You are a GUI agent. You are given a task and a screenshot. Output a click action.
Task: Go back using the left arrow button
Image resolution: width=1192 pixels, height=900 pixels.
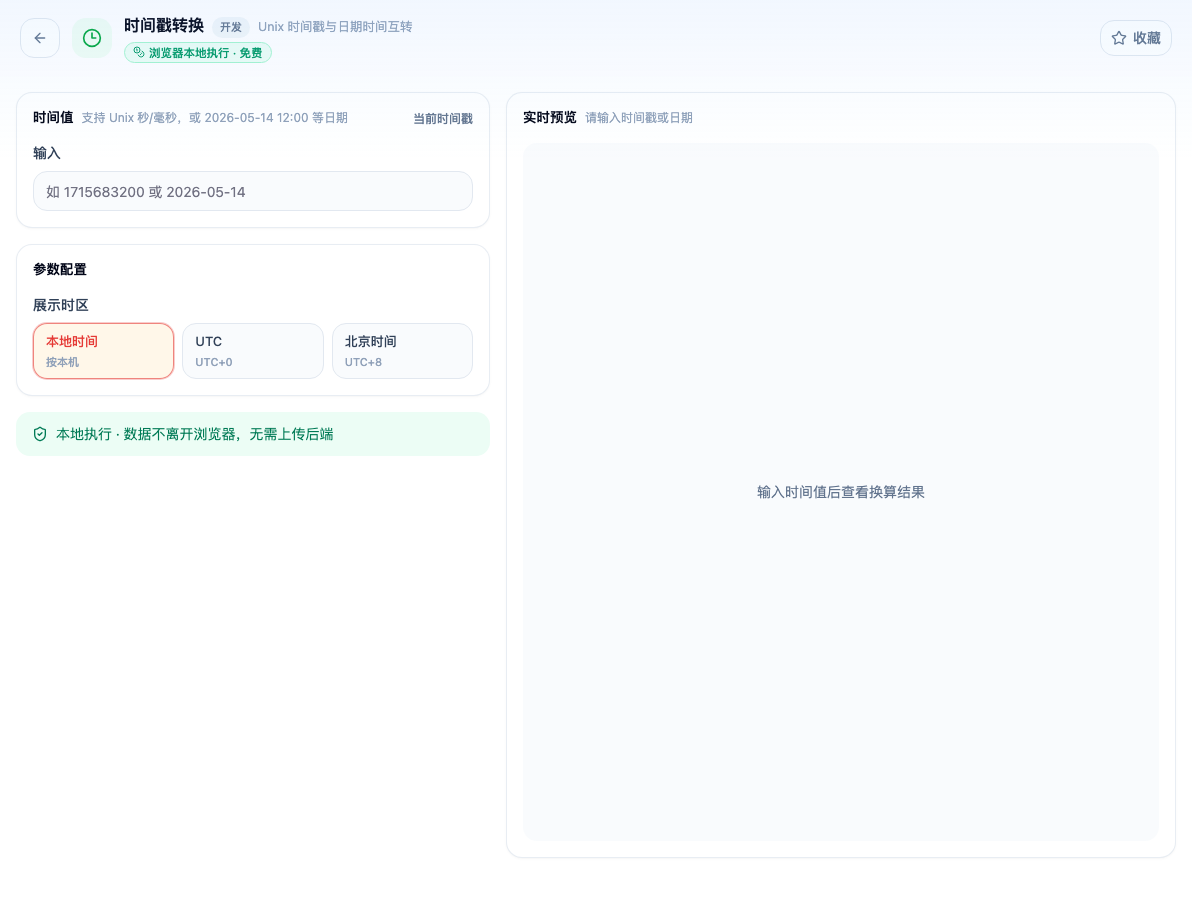[x=40, y=38]
